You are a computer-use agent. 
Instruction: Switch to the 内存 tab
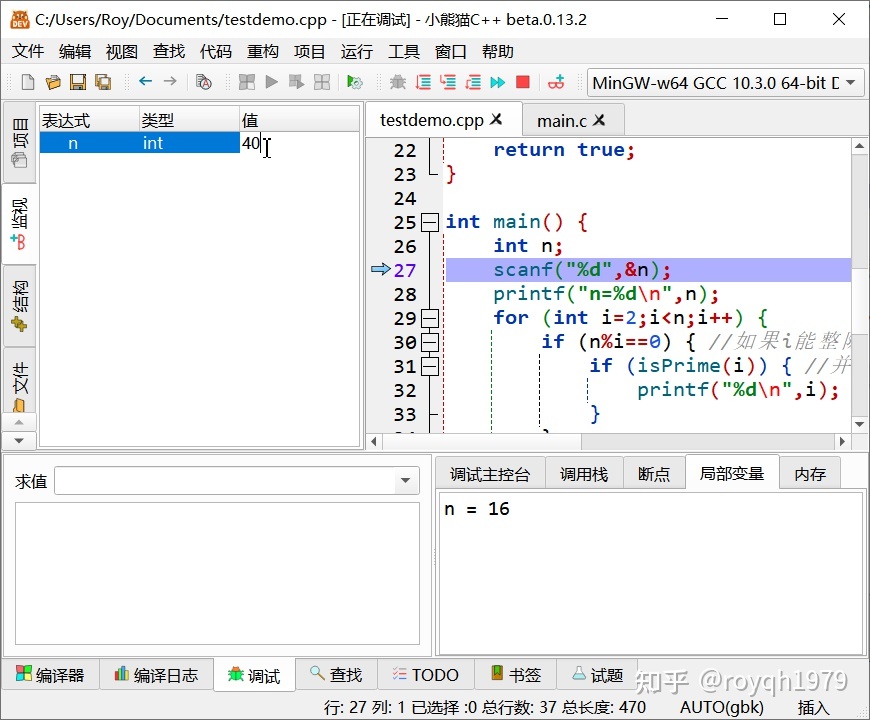810,474
